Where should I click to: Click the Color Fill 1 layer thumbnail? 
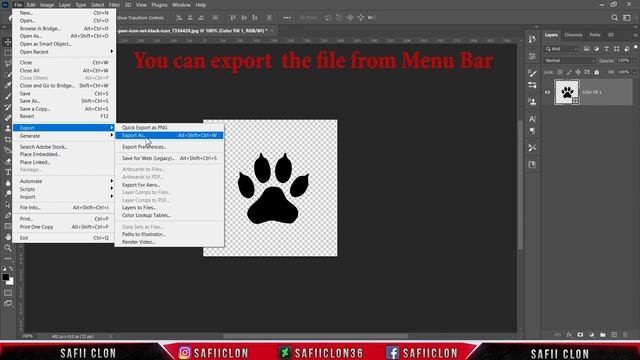point(567,92)
